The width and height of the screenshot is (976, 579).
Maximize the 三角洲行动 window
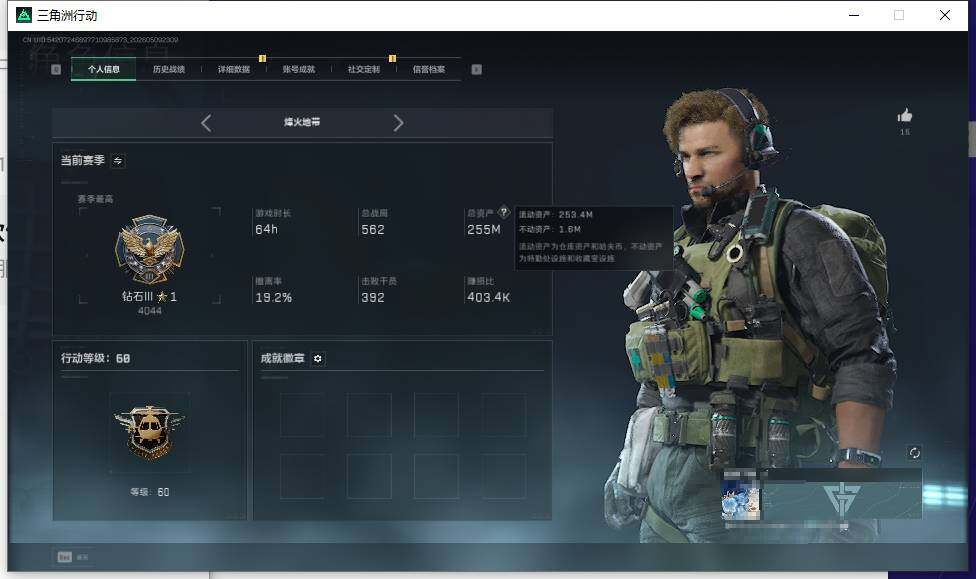pyautogui.click(x=899, y=15)
